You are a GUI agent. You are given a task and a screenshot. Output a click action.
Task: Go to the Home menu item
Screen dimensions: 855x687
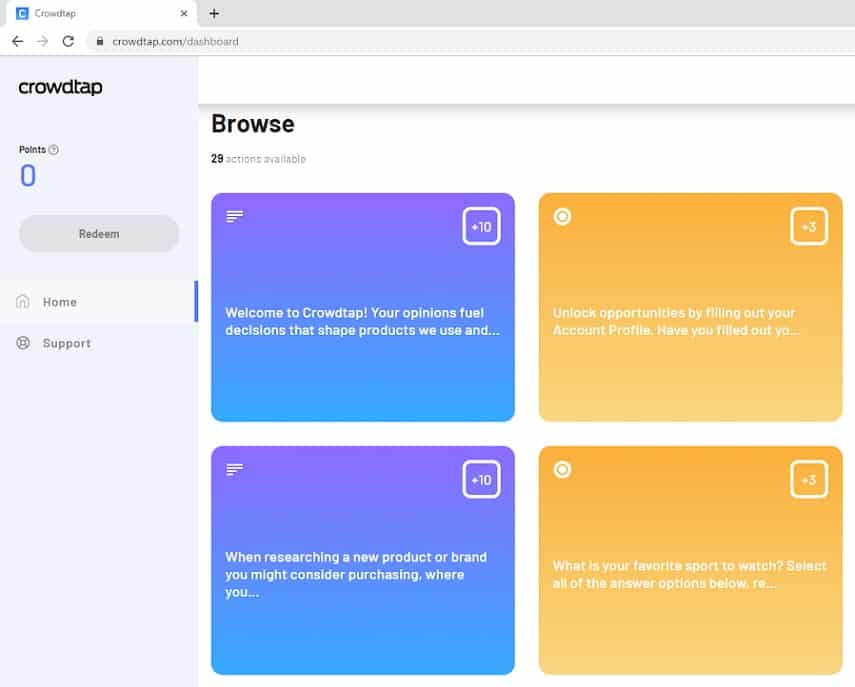coord(98,302)
